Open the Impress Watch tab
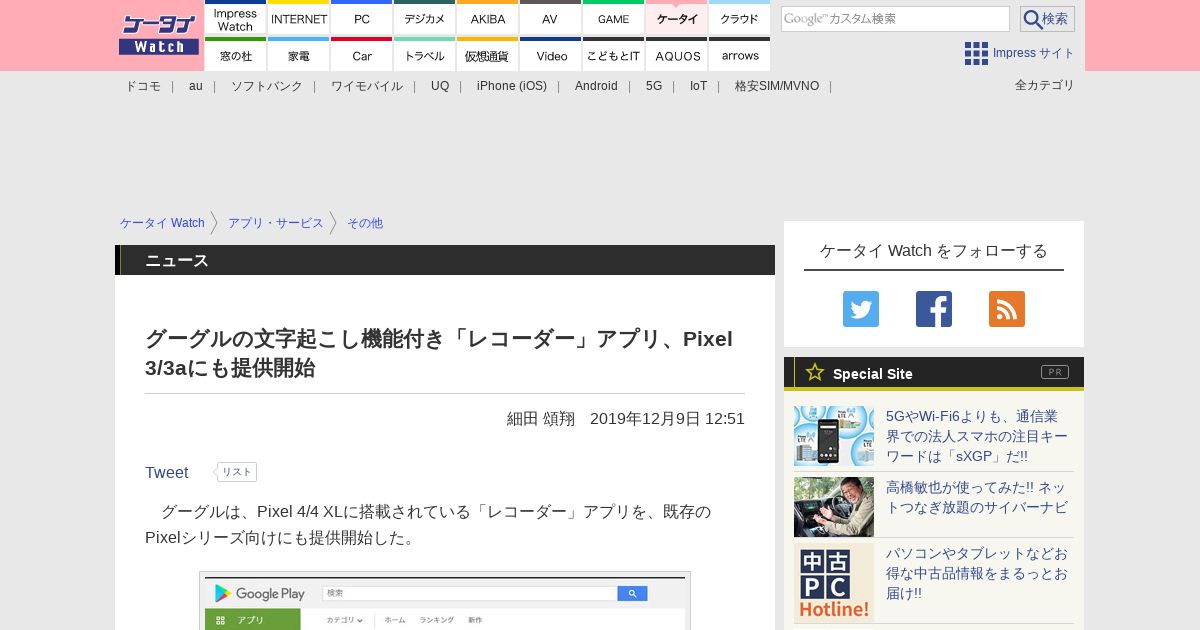This screenshot has height=630, width=1200. [236, 19]
